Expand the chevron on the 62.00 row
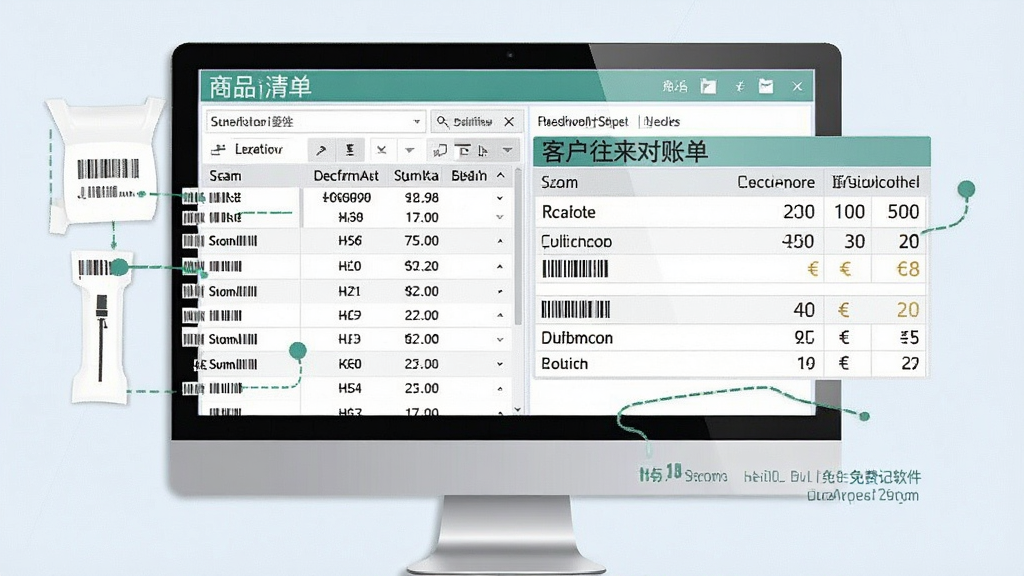Image resolution: width=1024 pixels, height=576 pixels. pos(500,340)
